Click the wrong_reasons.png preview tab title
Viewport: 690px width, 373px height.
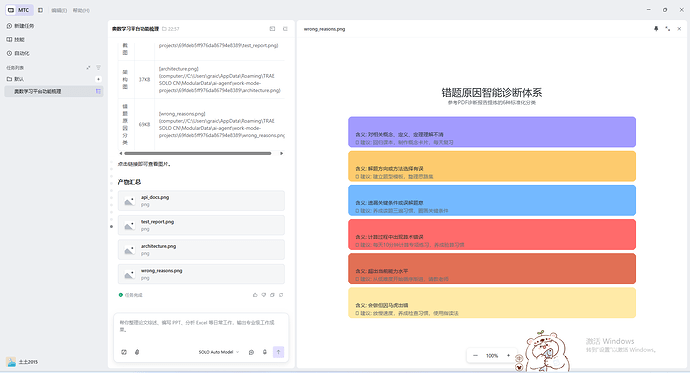pyautogui.click(x=324, y=29)
